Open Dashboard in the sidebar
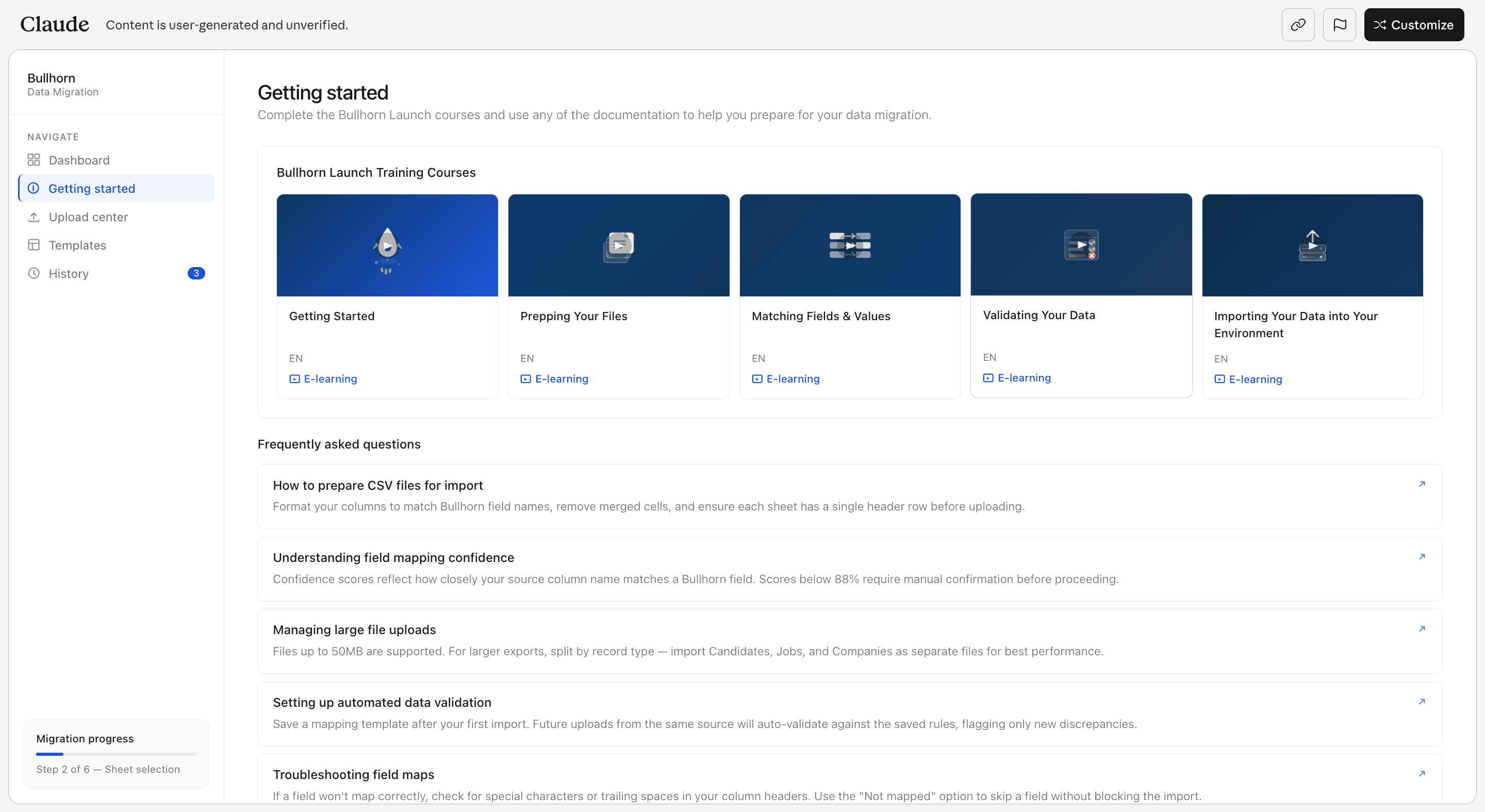 (x=117, y=160)
